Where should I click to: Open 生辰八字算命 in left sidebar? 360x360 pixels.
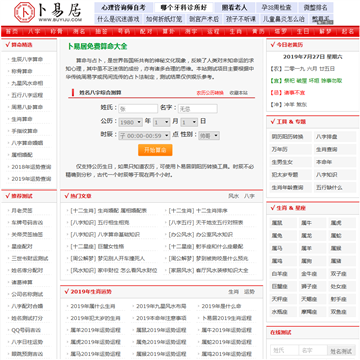pos(27,59)
